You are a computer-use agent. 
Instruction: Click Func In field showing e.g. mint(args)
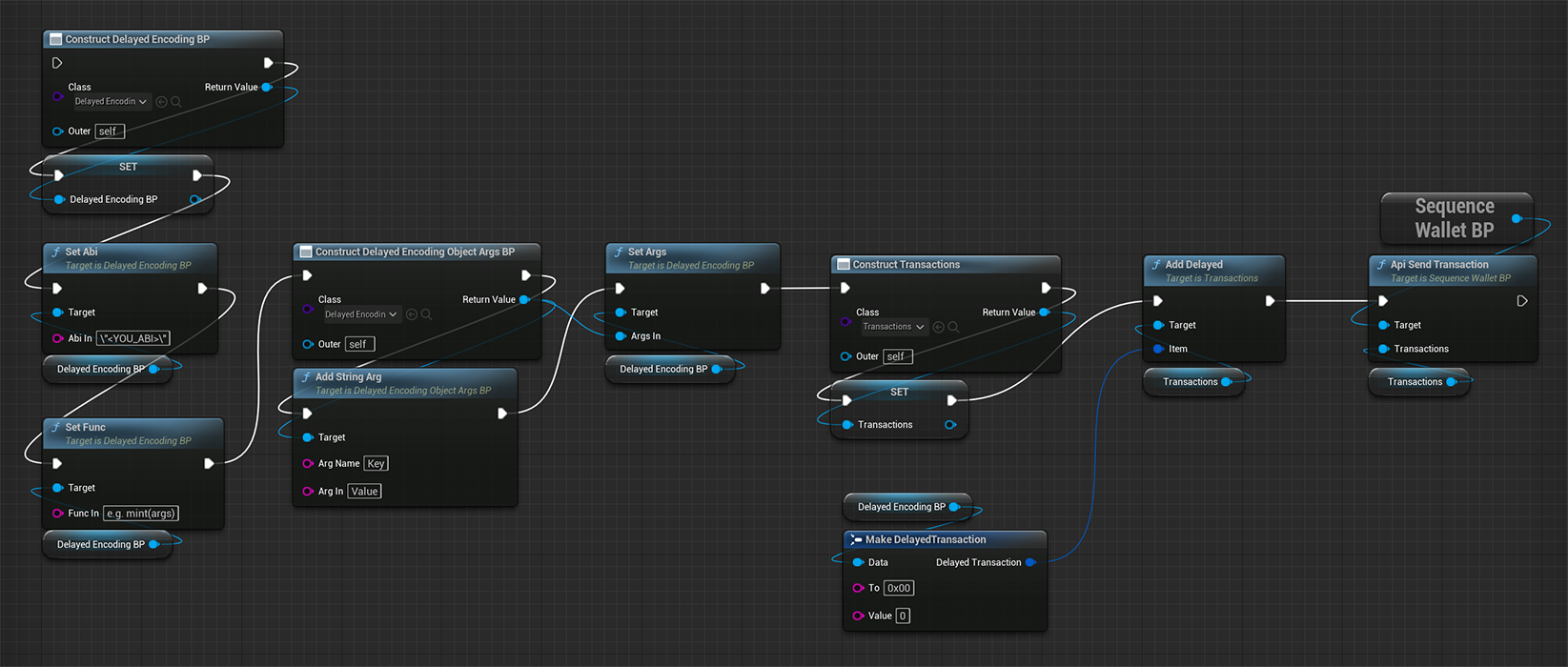(x=141, y=514)
